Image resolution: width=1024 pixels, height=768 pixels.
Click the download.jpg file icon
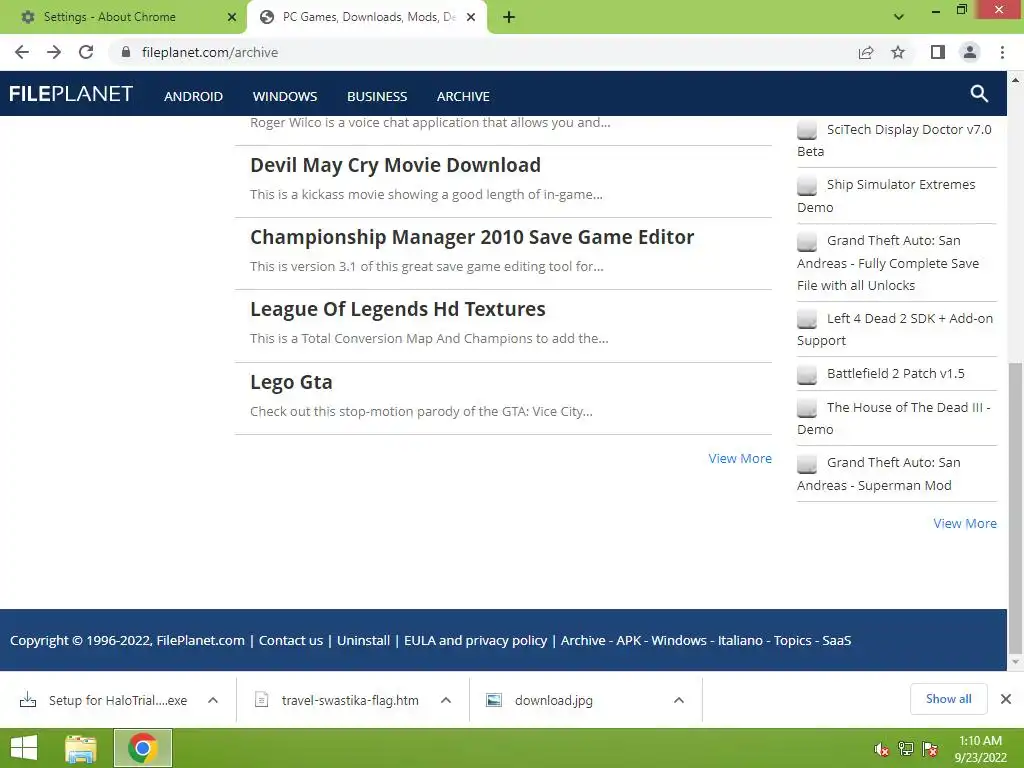tap(494, 700)
